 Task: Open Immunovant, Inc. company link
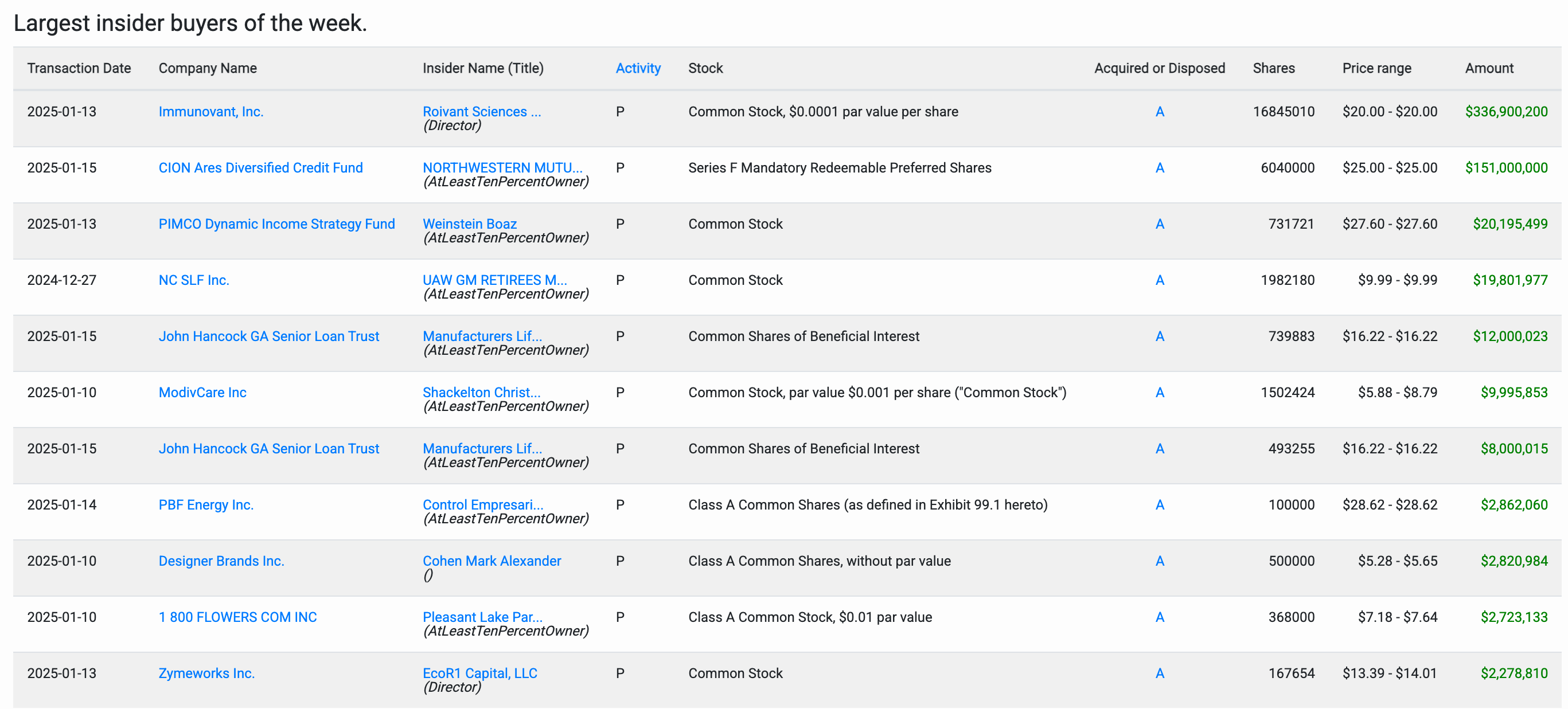coord(210,112)
